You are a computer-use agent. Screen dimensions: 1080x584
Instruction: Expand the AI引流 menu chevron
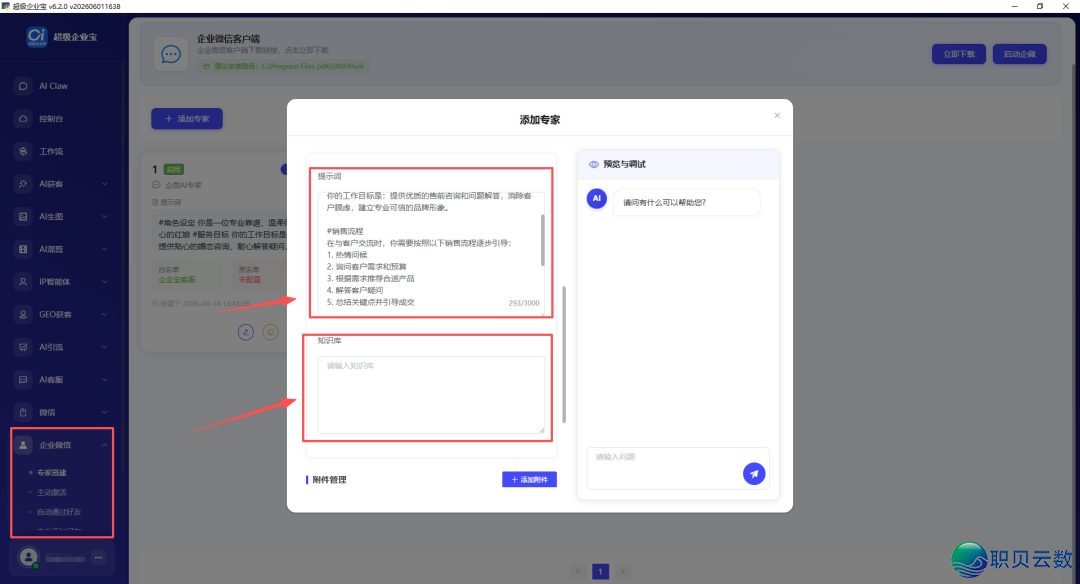105,347
